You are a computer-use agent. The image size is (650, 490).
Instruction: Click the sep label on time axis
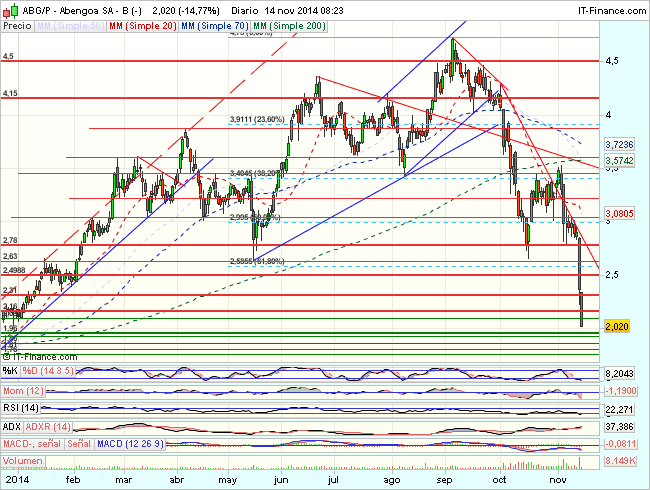444,480
